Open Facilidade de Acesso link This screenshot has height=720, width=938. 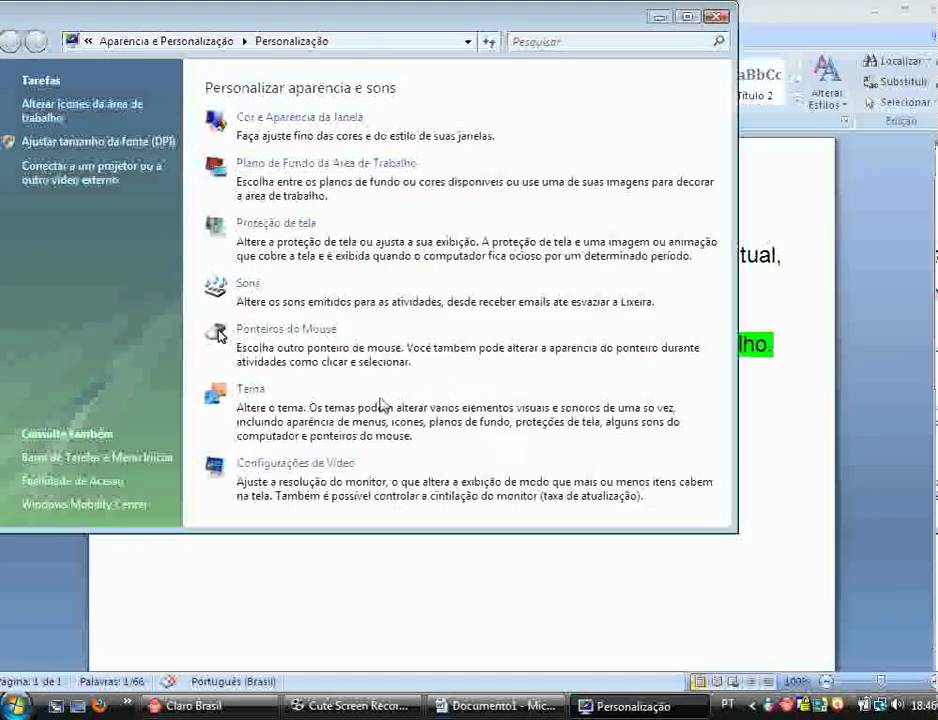point(72,481)
